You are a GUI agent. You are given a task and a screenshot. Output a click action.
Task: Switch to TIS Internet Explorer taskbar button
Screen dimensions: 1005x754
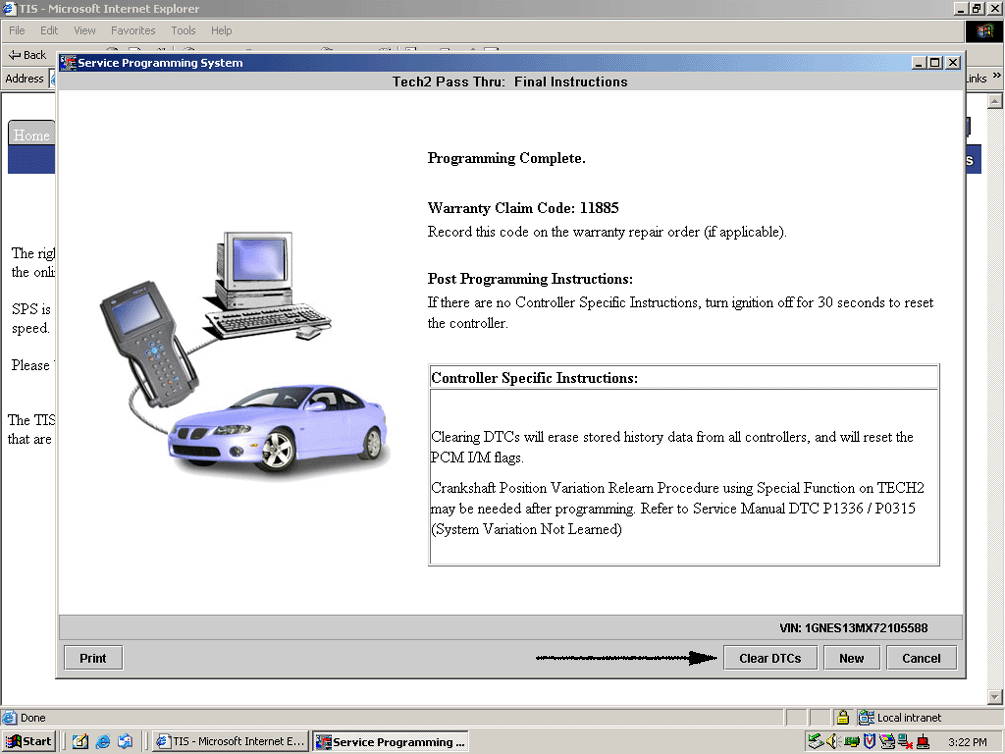pyautogui.click(x=230, y=742)
